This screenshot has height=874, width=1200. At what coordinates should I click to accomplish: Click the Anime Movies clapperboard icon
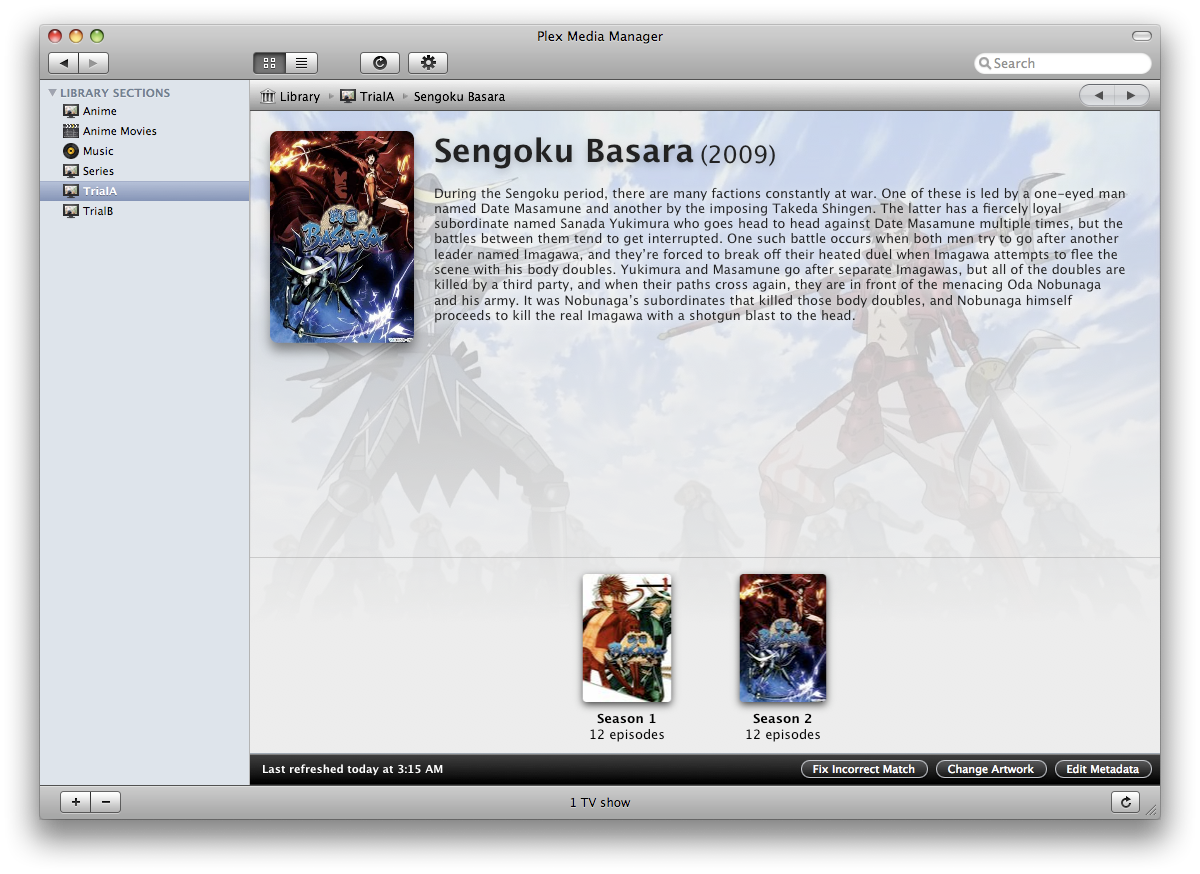(70, 131)
